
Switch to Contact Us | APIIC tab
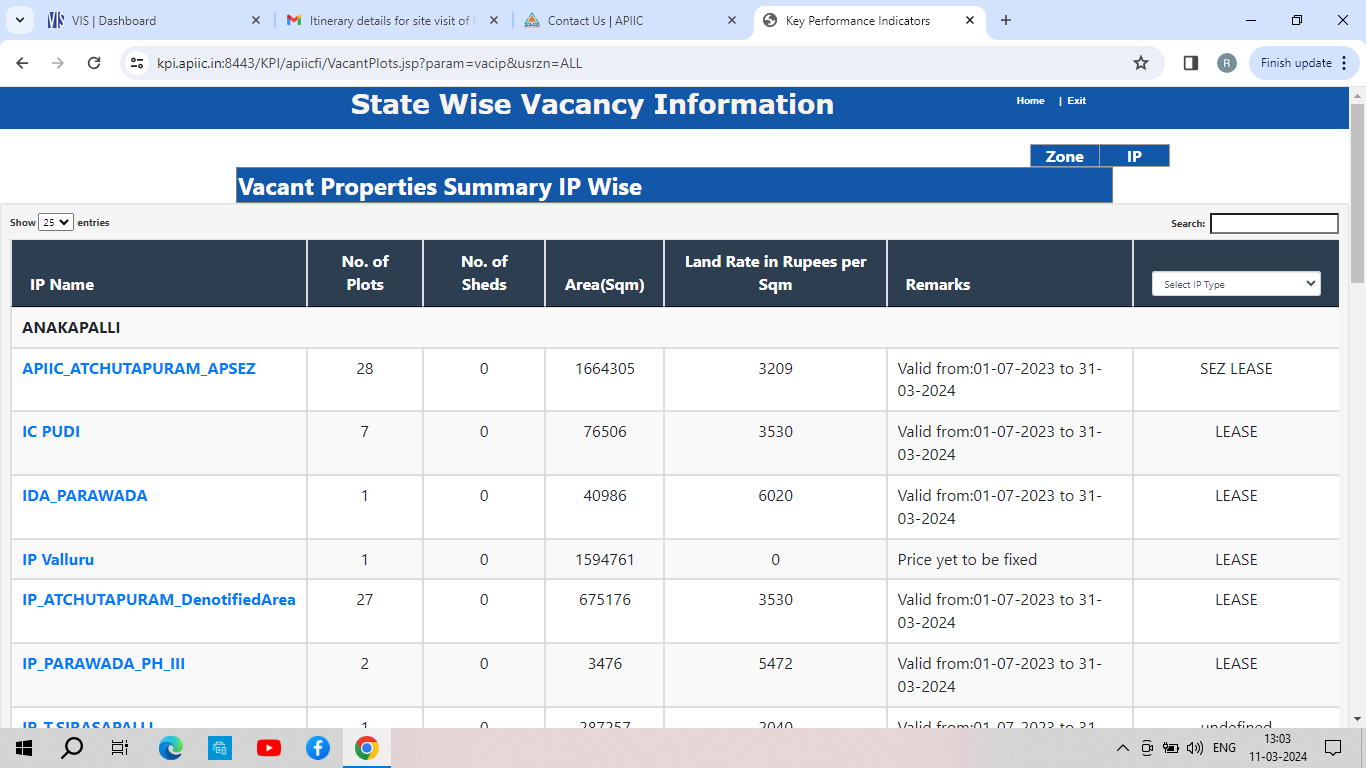(x=630, y=20)
